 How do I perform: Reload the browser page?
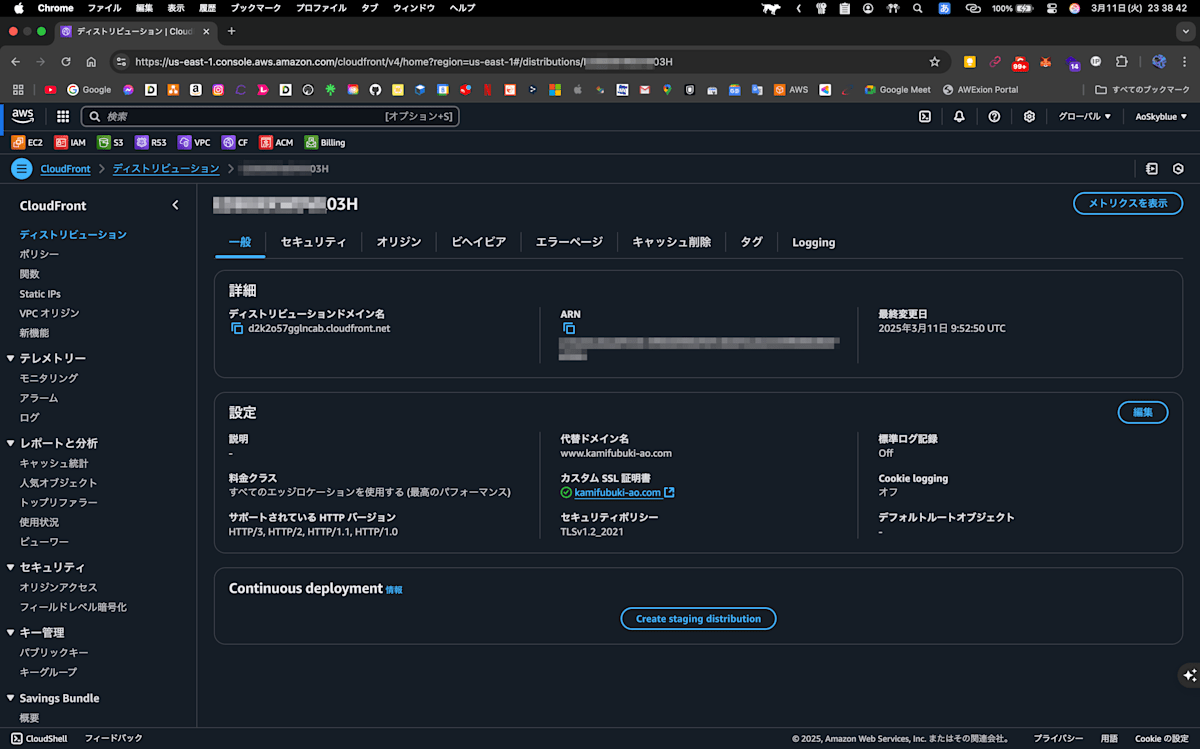click(x=66, y=62)
